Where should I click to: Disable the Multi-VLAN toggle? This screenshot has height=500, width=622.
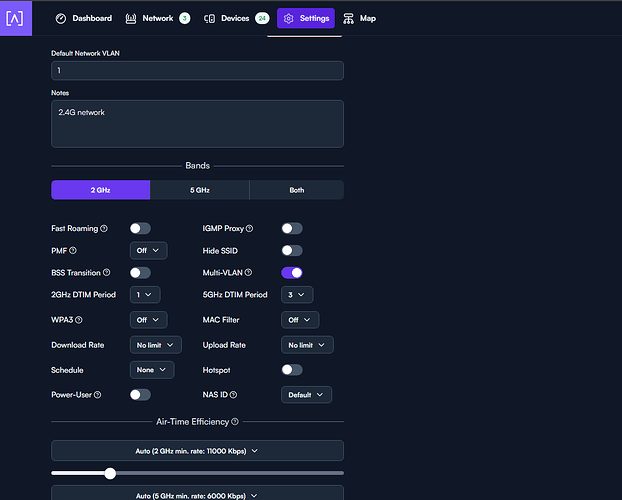pos(292,273)
